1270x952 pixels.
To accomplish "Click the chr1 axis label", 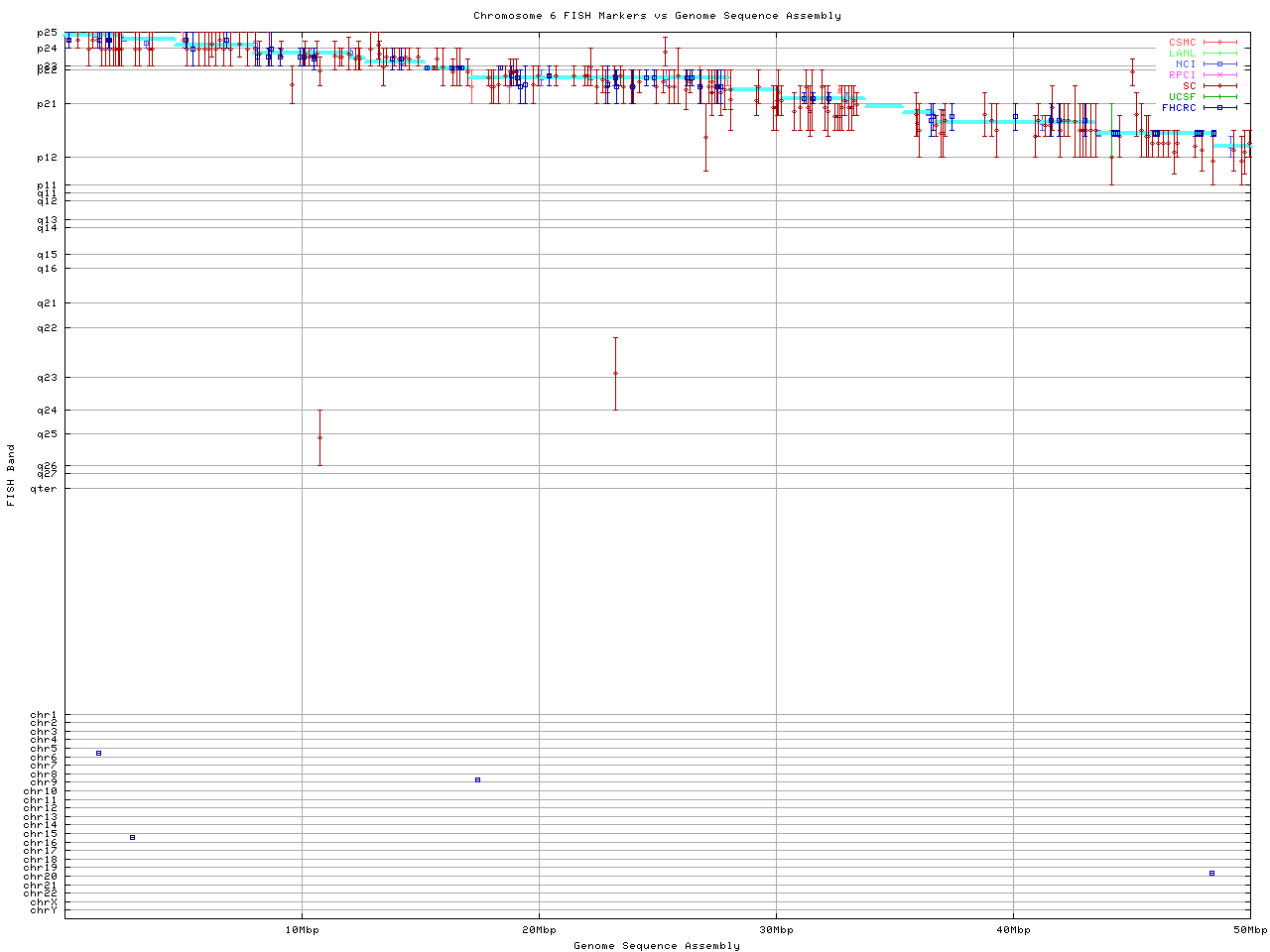I will tap(45, 715).
